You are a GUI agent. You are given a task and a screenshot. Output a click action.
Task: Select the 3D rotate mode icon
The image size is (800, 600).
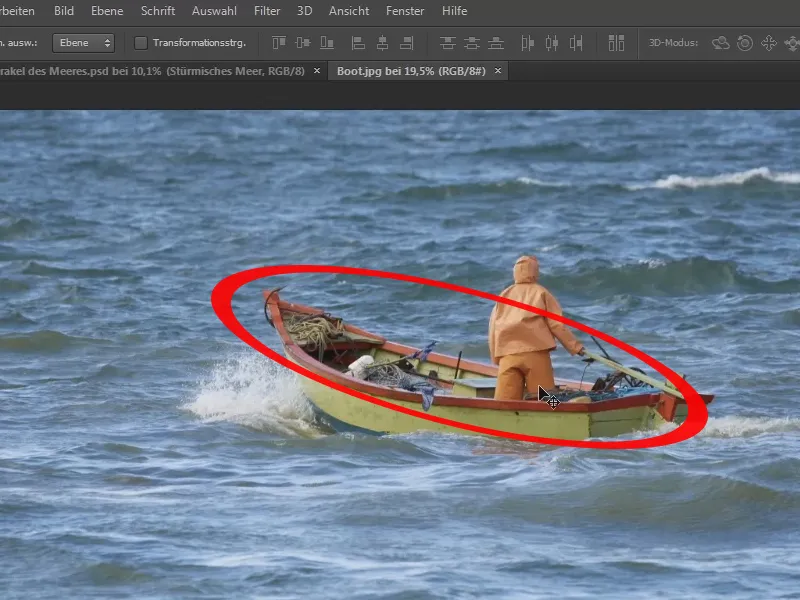tap(720, 43)
